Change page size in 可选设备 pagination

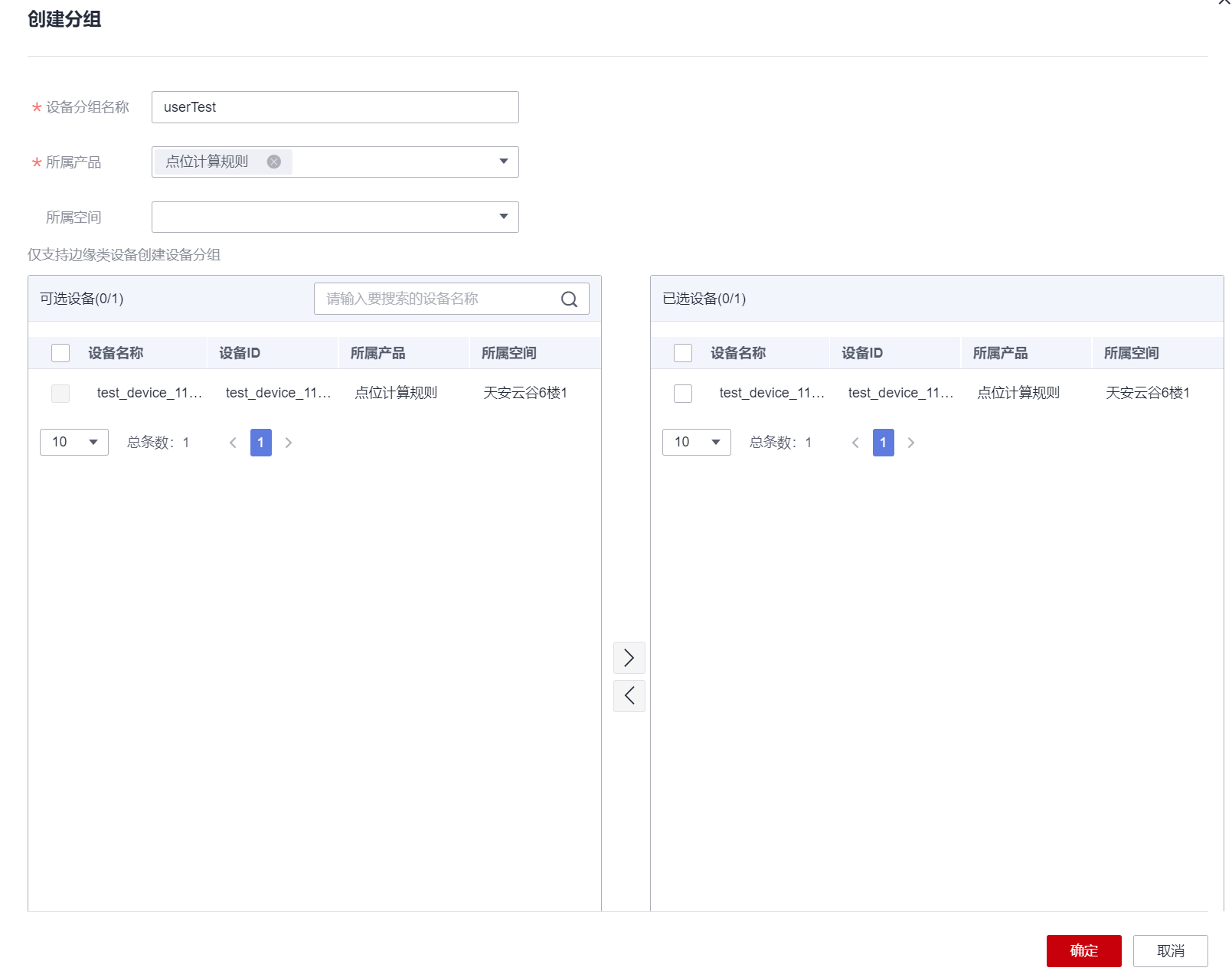[x=74, y=443]
